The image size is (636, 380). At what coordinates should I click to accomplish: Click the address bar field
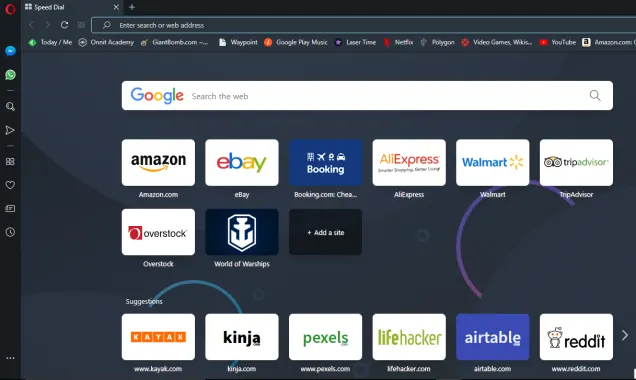tap(364, 25)
